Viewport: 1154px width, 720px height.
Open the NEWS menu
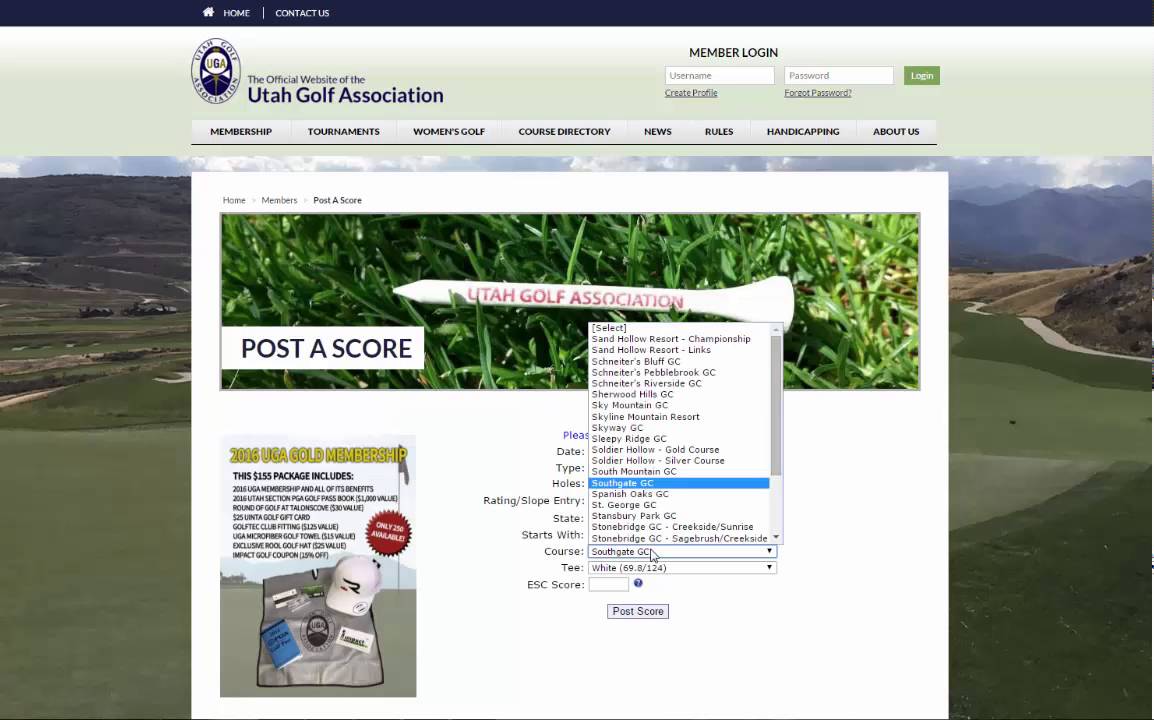[x=657, y=132]
